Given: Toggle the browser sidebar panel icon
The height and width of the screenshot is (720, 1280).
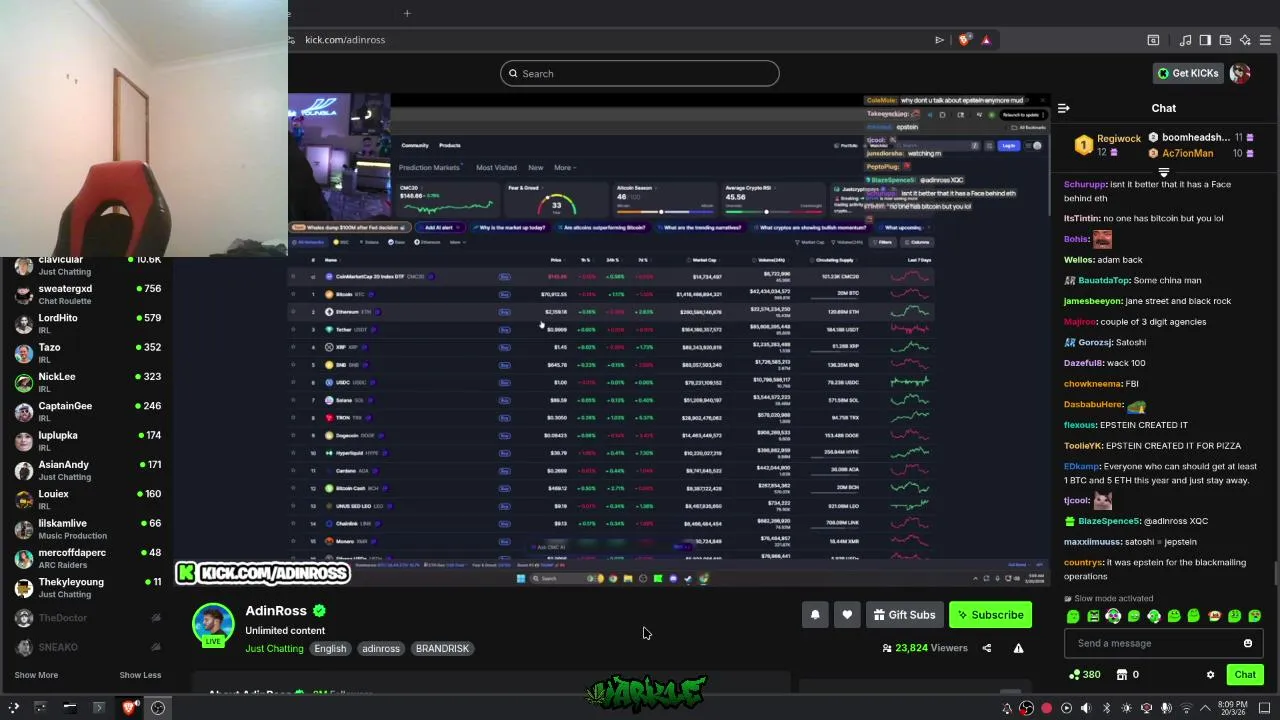Looking at the screenshot, I should click(1205, 40).
